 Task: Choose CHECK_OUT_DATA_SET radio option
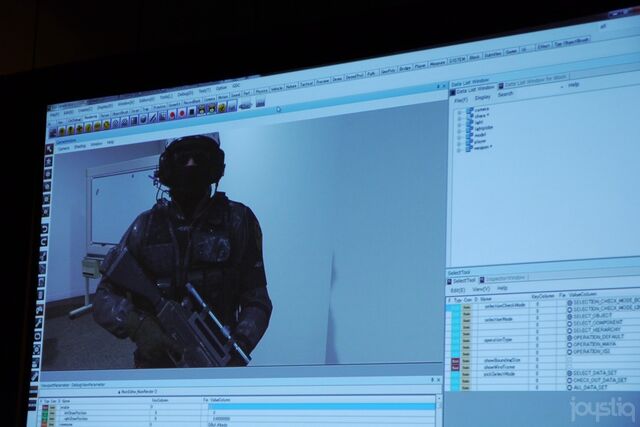(x=570, y=380)
